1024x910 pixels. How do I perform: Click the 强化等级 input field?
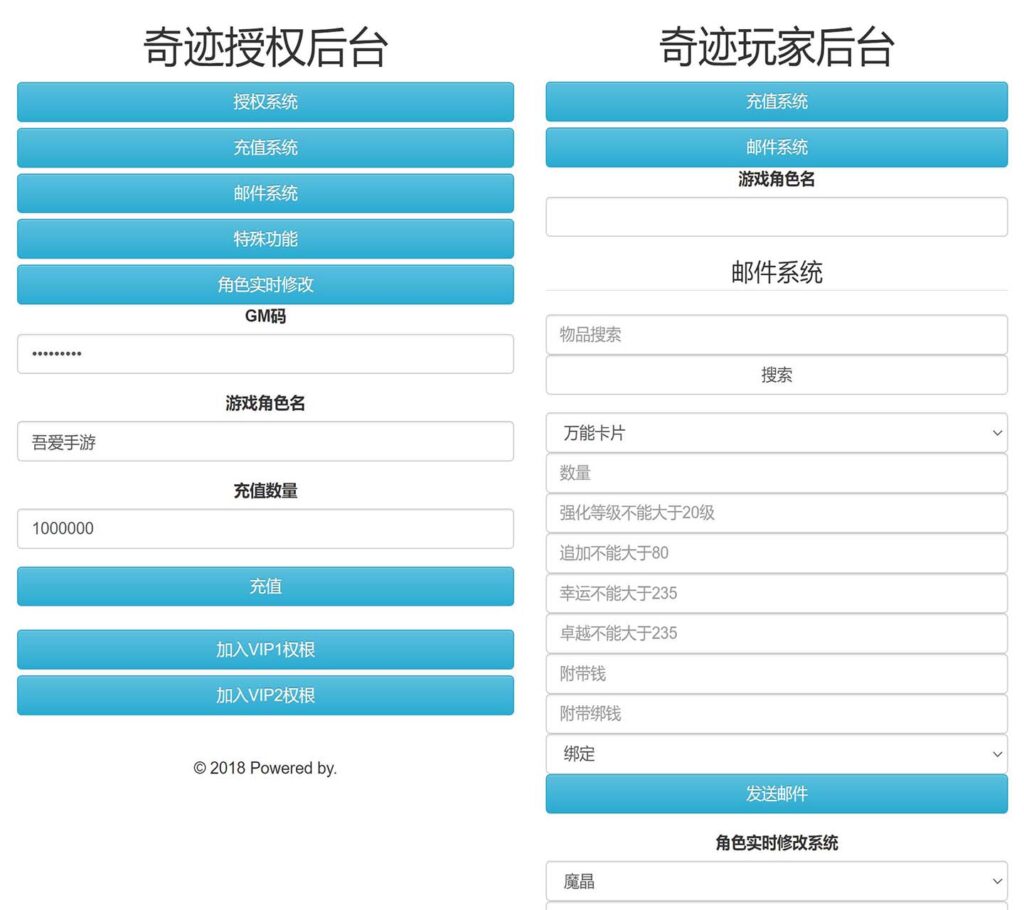(776, 513)
